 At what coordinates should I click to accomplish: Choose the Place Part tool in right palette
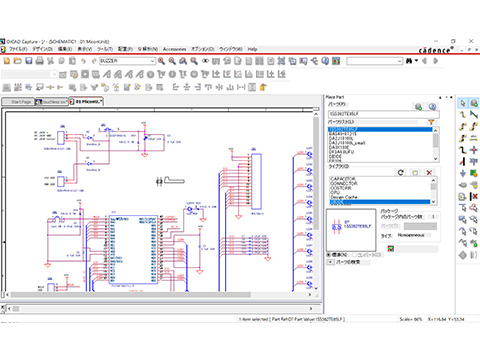click(474, 103)
